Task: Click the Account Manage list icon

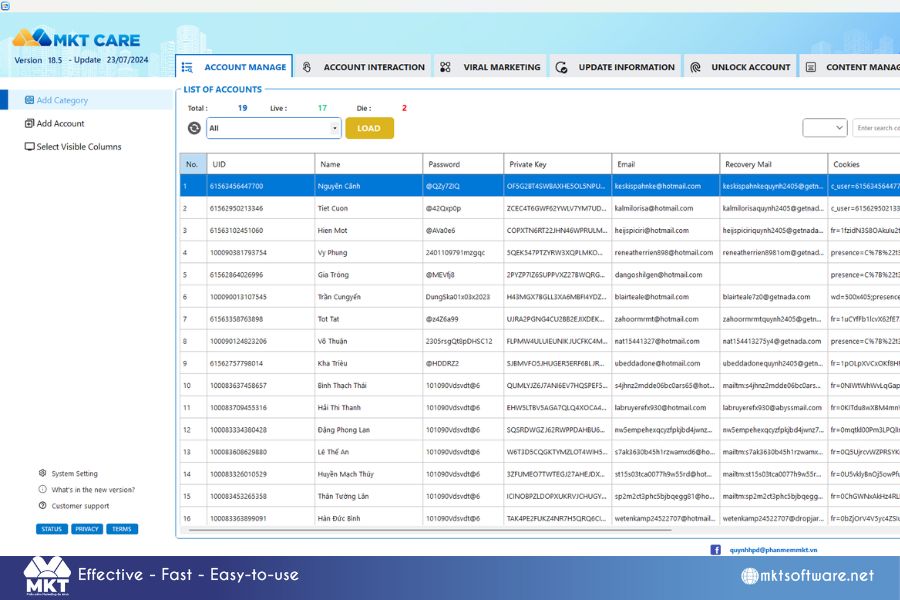Action: (187, 67)
